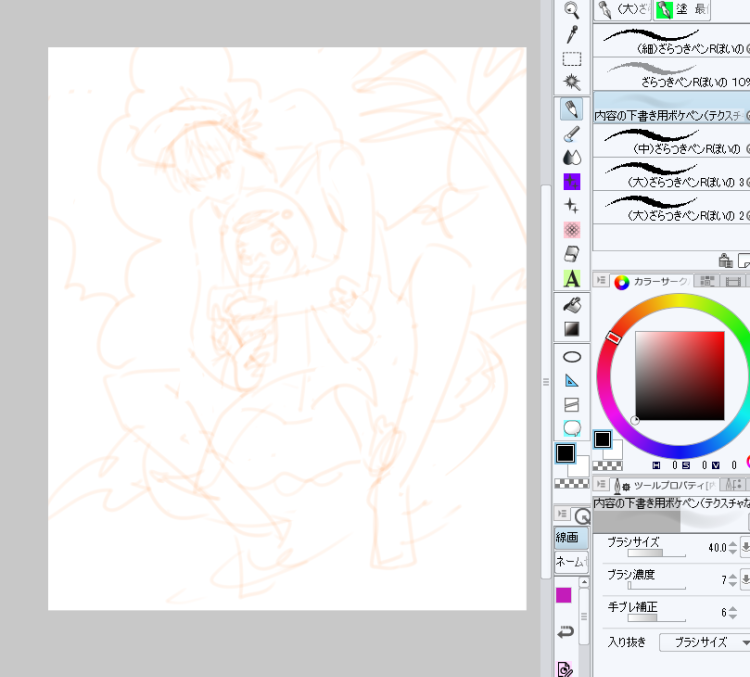Open brush size dynamics settings button
Screen dimensions: 750x677
pos(745,547)
